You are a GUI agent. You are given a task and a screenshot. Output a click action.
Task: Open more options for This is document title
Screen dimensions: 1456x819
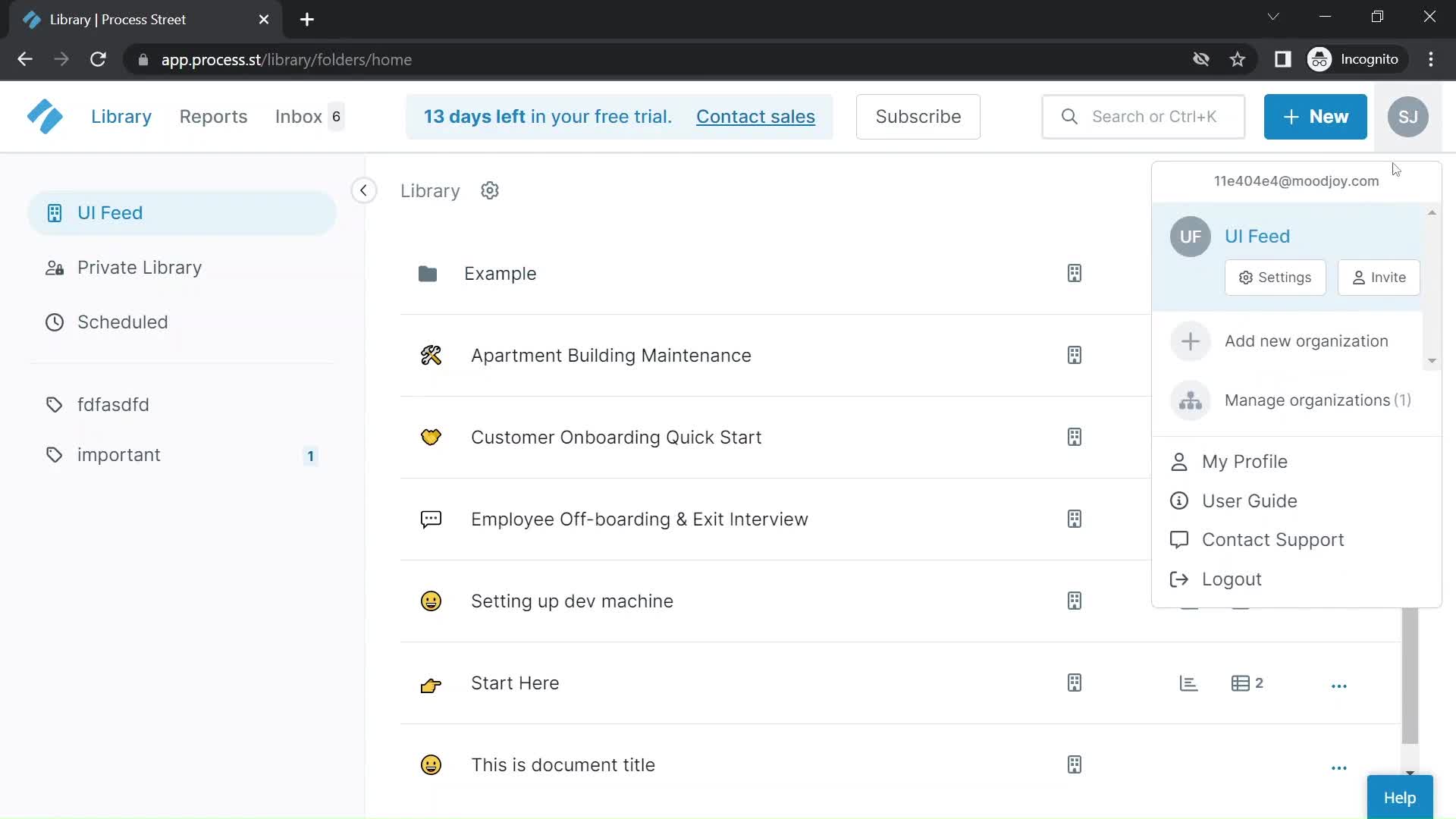1339,767
